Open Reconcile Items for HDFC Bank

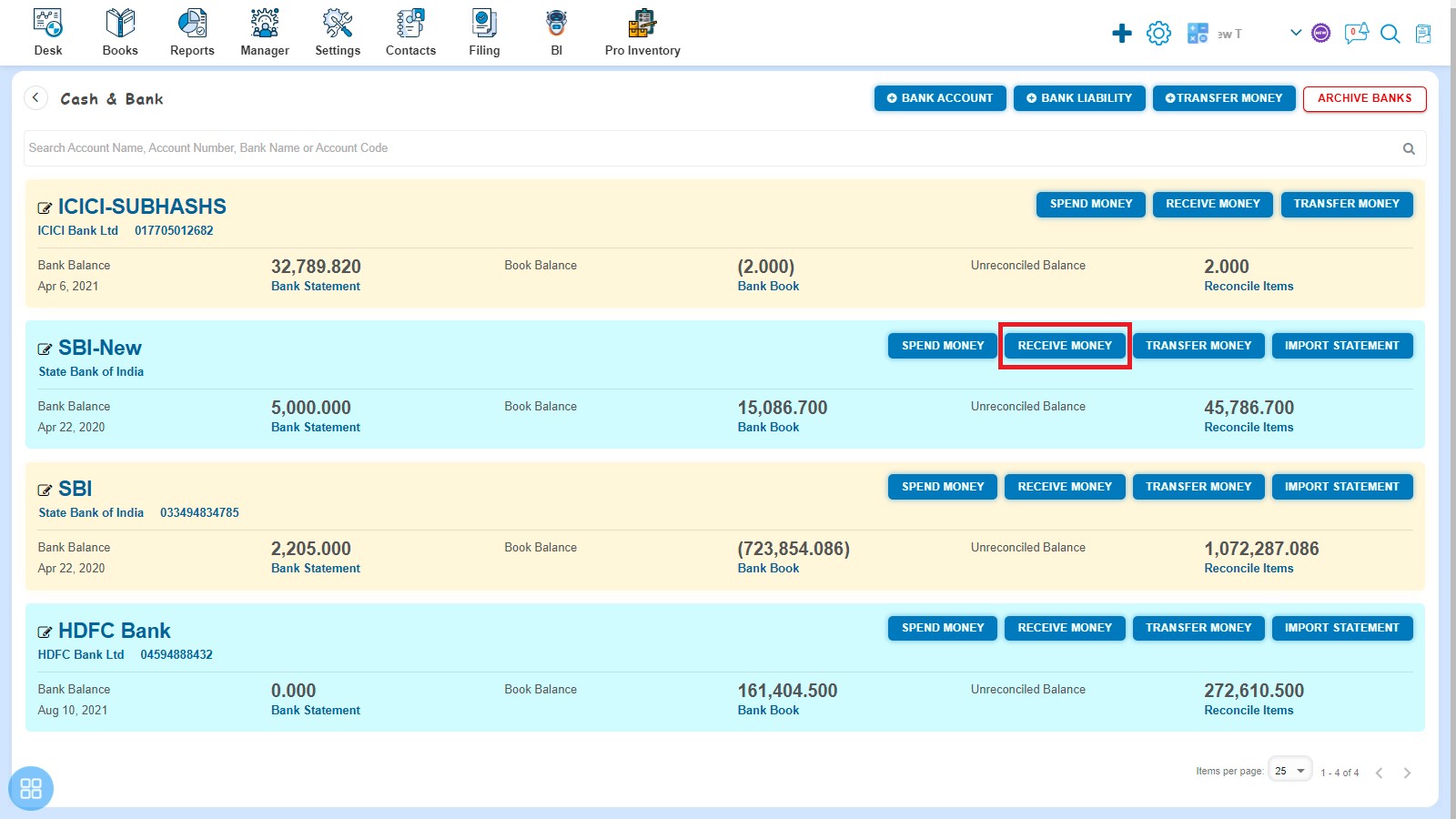tap(1249, 710)
